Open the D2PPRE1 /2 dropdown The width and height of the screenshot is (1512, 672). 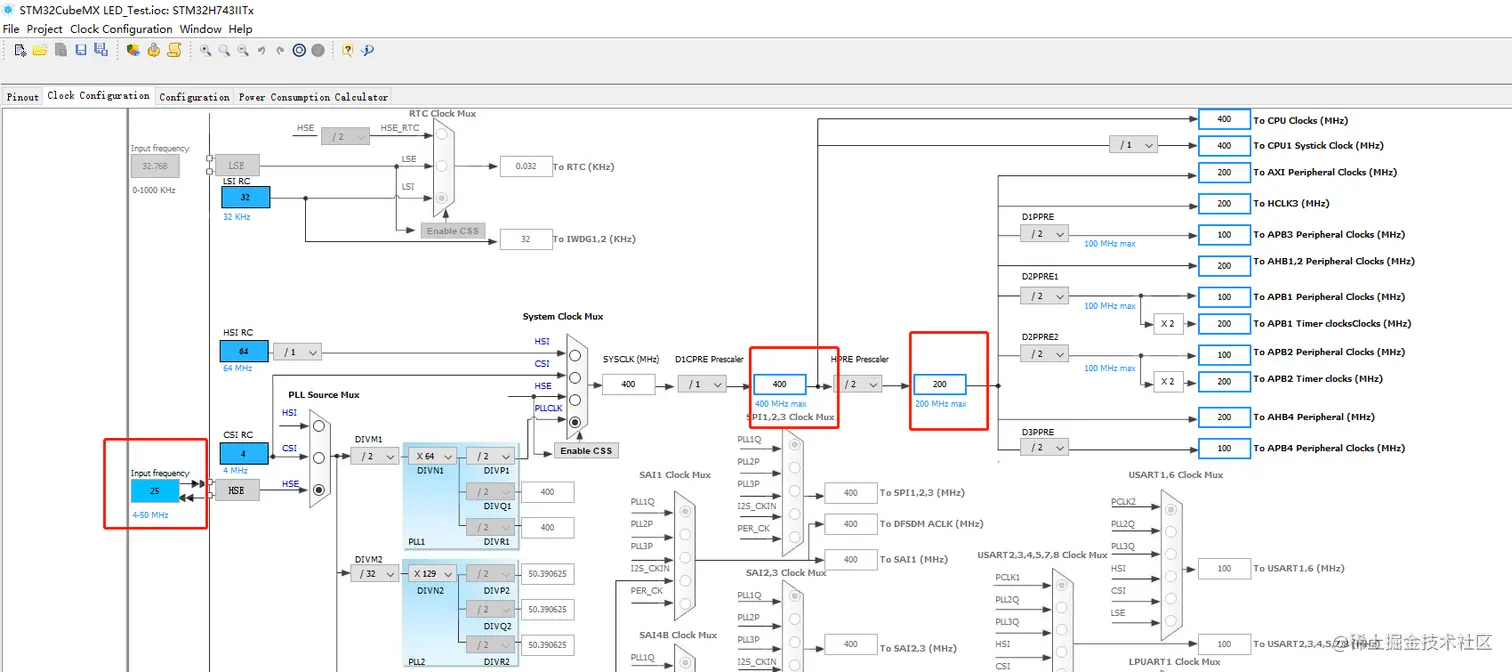1044,296
